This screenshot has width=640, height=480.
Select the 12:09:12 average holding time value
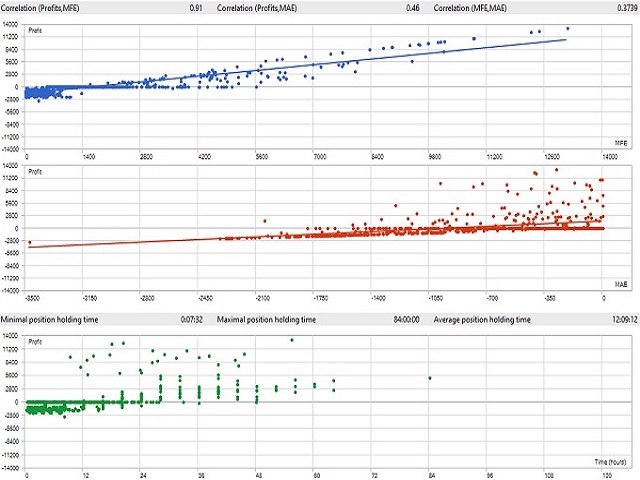point(617,320)
